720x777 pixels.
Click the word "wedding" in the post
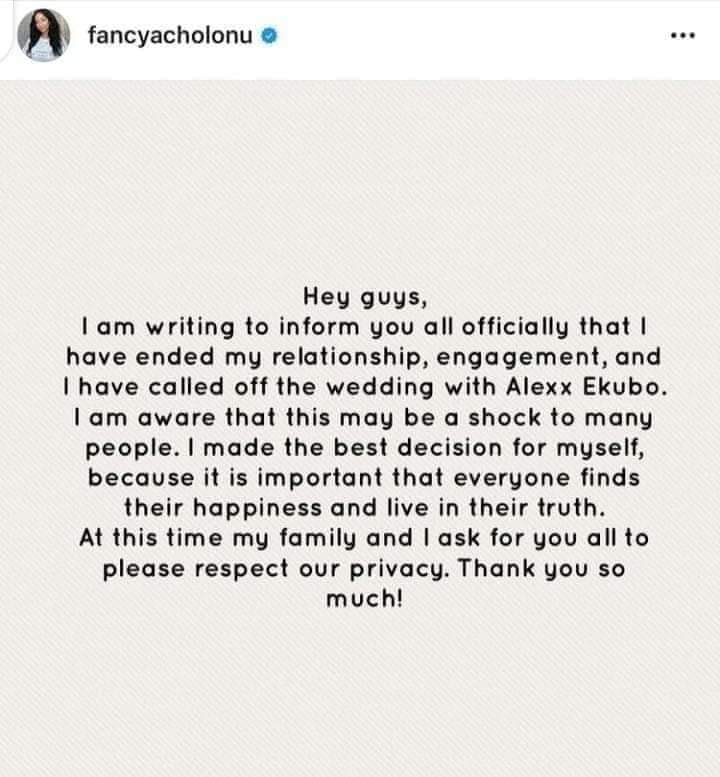tap(380, 387)
